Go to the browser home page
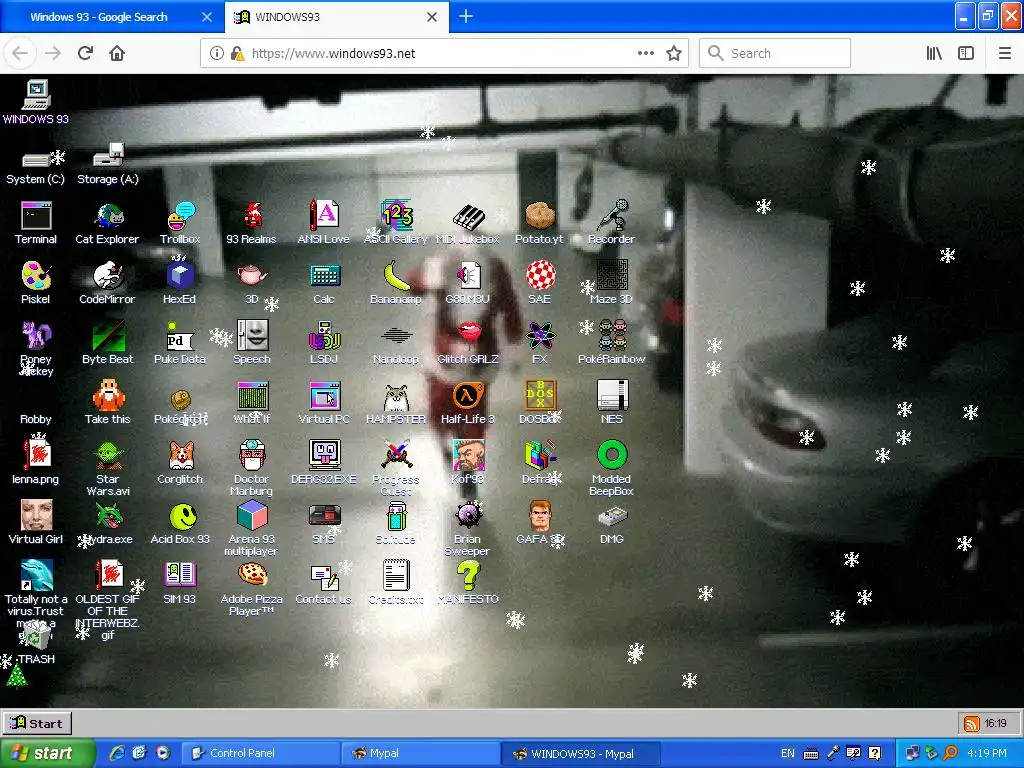 pos(117,53)
